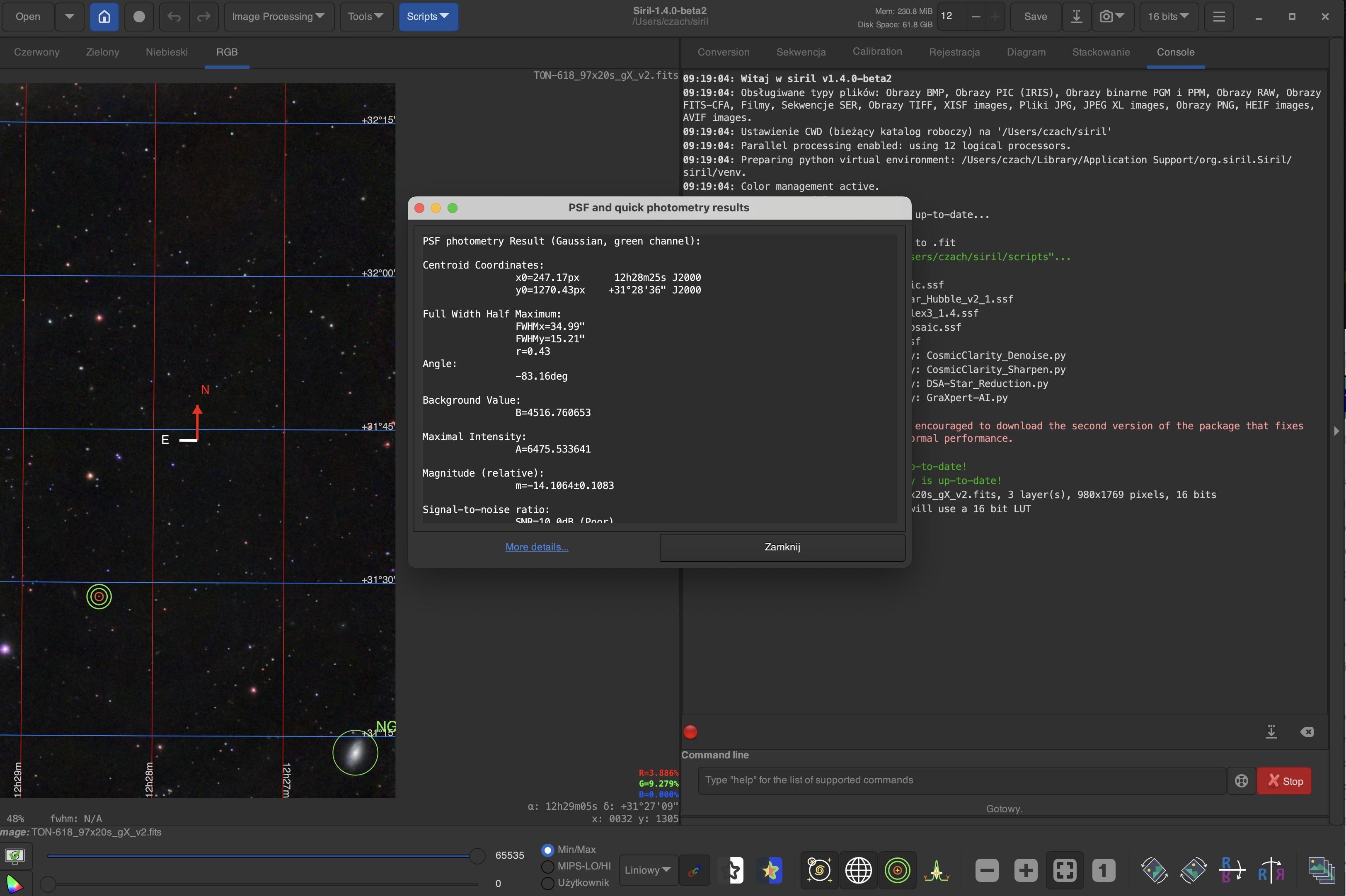Click the display ICC monitor icon
The width and height of the screenshot is (1346, 896).
(15, 855)
